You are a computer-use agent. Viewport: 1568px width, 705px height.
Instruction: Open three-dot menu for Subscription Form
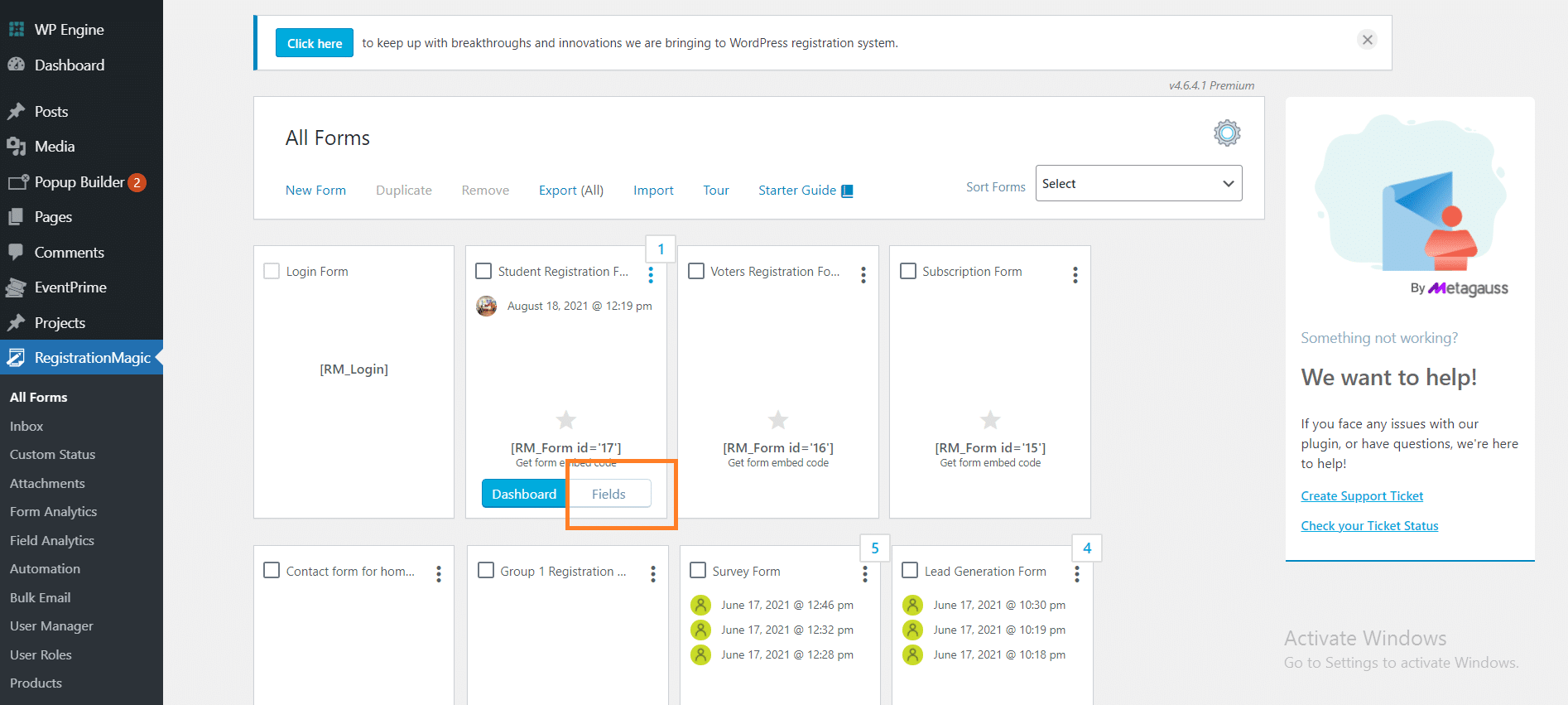(x=1075, y=275)
